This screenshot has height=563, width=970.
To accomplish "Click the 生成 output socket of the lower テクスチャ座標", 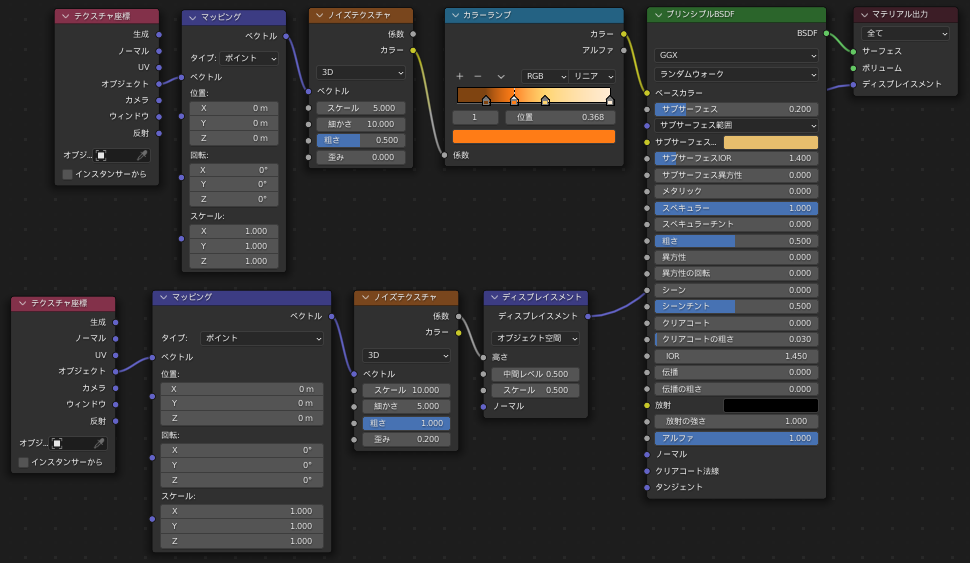I will [x=116, y=322].
